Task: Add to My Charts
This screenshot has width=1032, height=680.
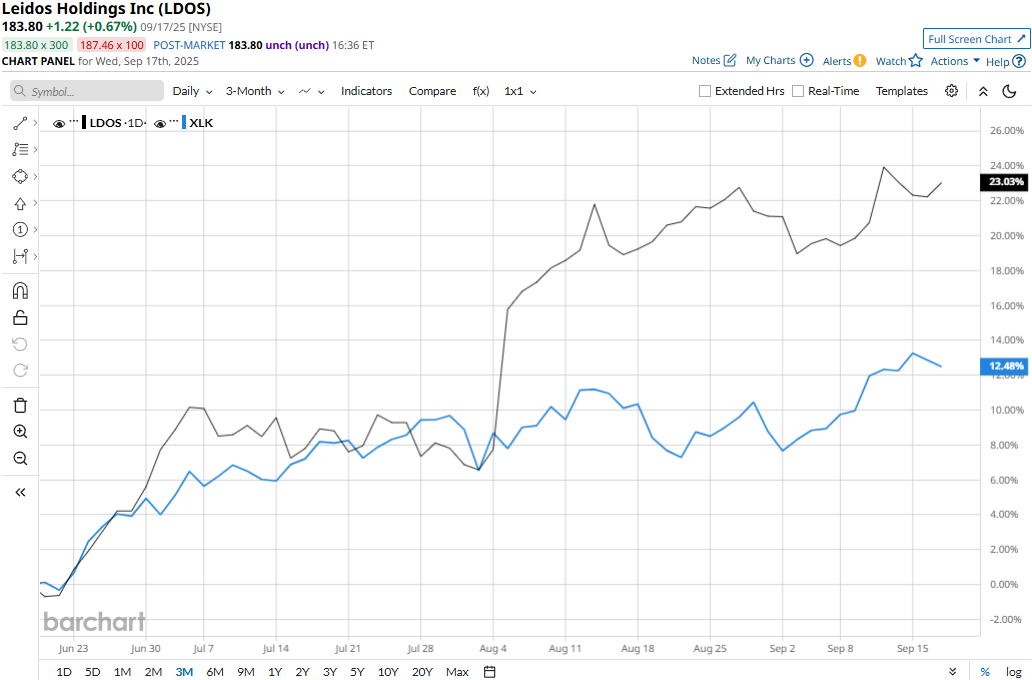Action: point(779,61)
